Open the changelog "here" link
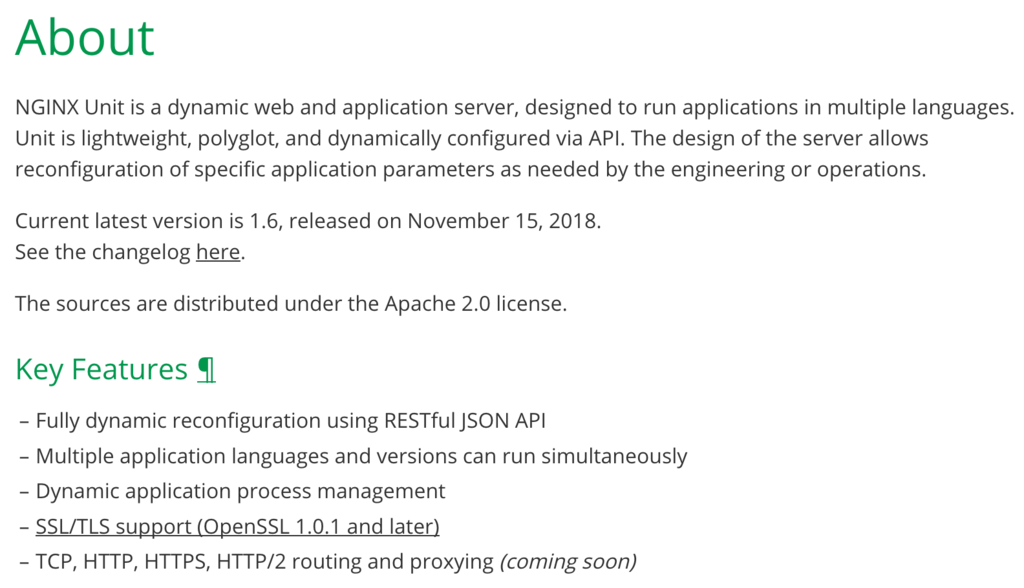Viewport: 1024px width, 588px height. point(218,252)
